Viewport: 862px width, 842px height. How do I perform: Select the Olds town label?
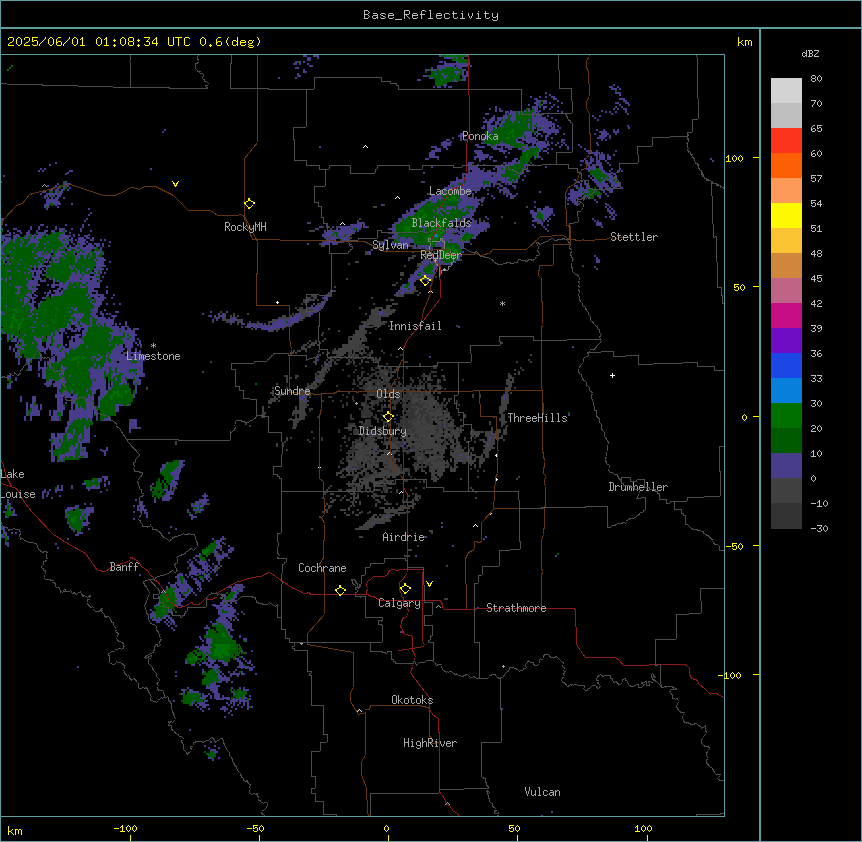[x=388, y=394]
